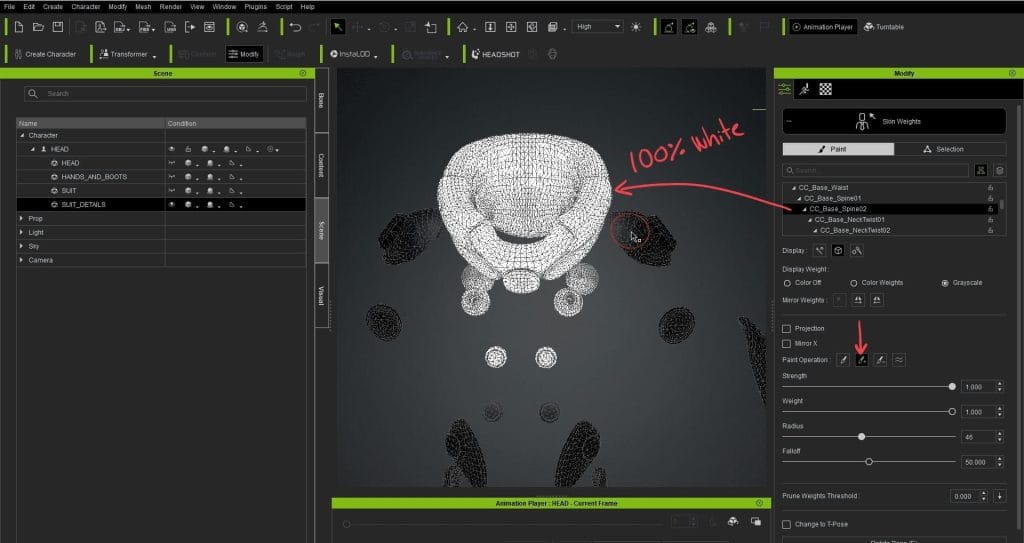Screen dimensions: 1024x543
Task: Click the sun lighting icon
Action: click(x=636, y=27)
